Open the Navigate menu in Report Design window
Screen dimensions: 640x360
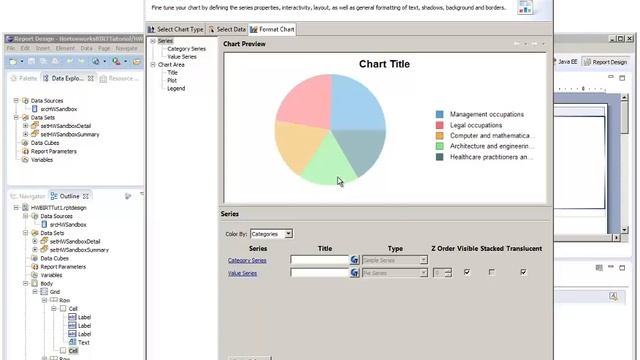click(x=127, y=48)
